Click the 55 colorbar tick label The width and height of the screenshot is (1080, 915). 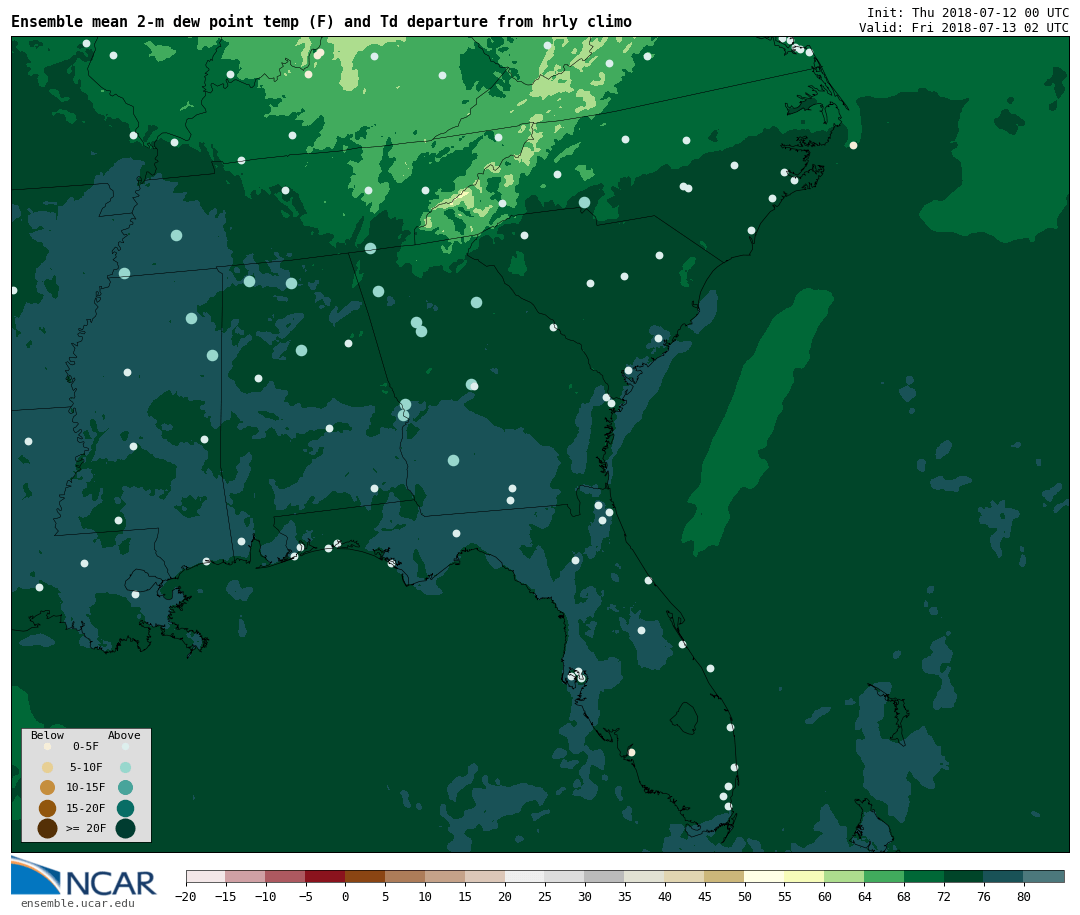pyautogui.click(x=785, y=896)
